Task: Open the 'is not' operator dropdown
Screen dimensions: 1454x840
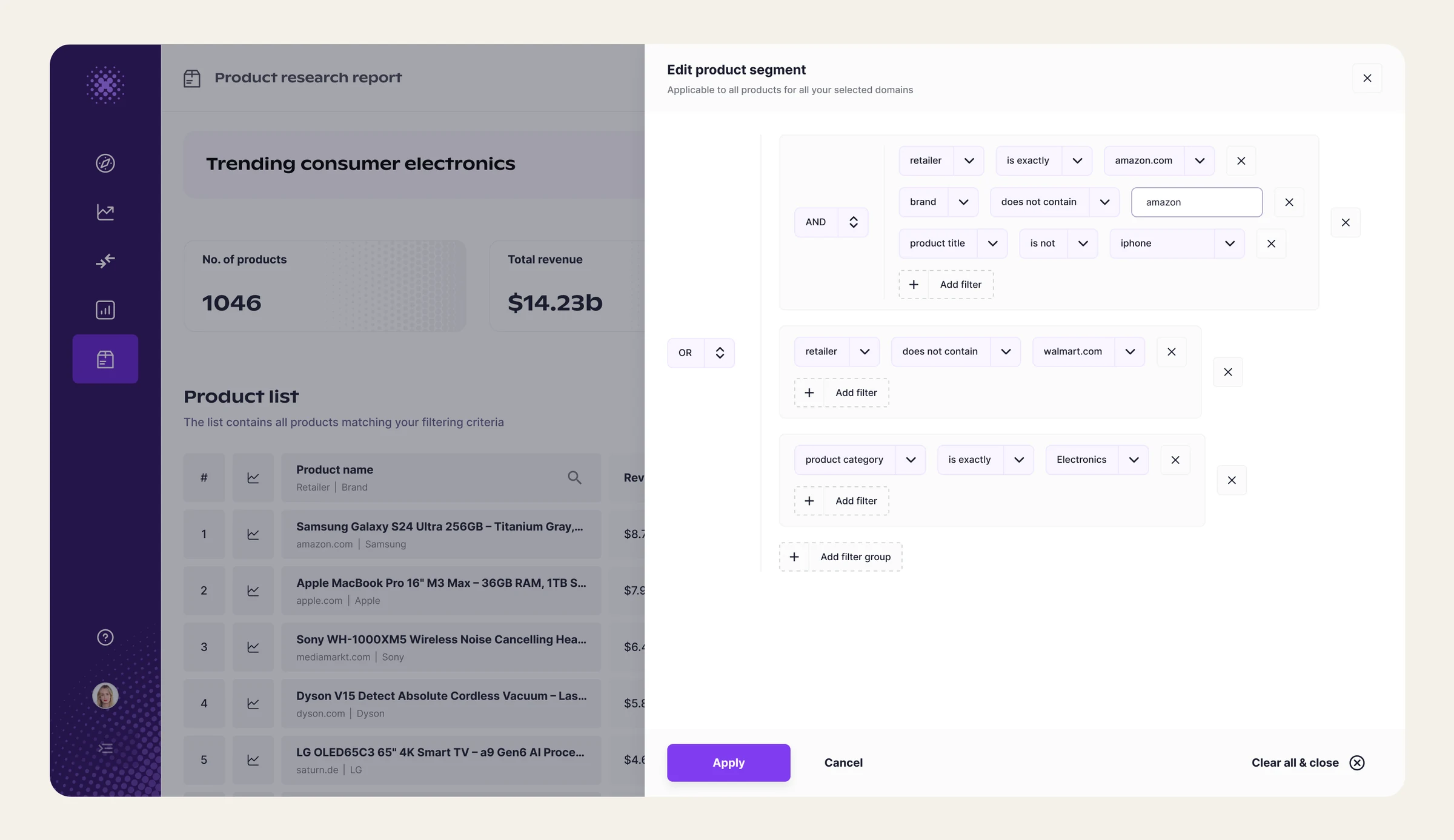Action: 1083,243
